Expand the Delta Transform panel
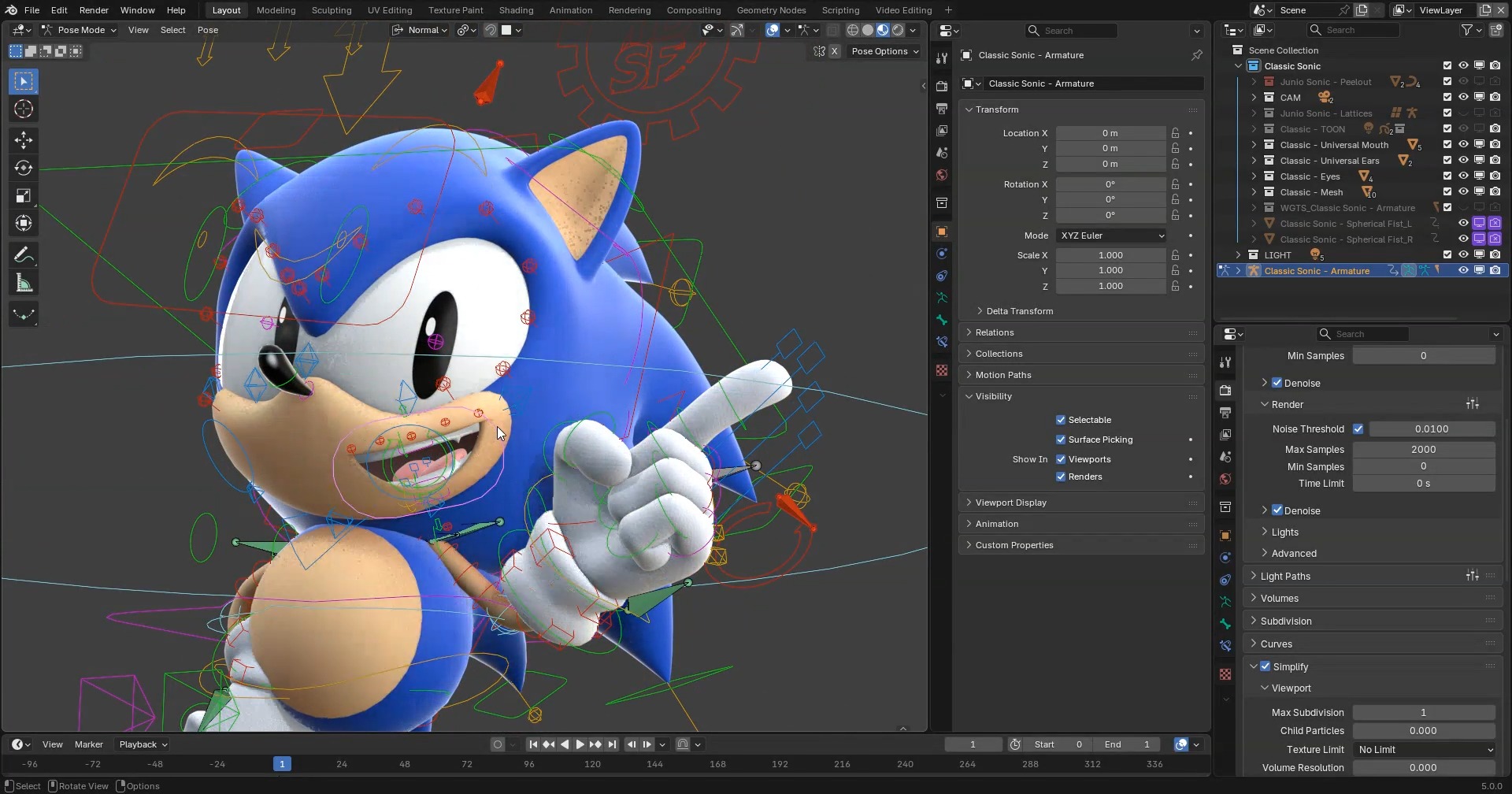Viewport: 1512px width, 794px height. click(1019, 311)
